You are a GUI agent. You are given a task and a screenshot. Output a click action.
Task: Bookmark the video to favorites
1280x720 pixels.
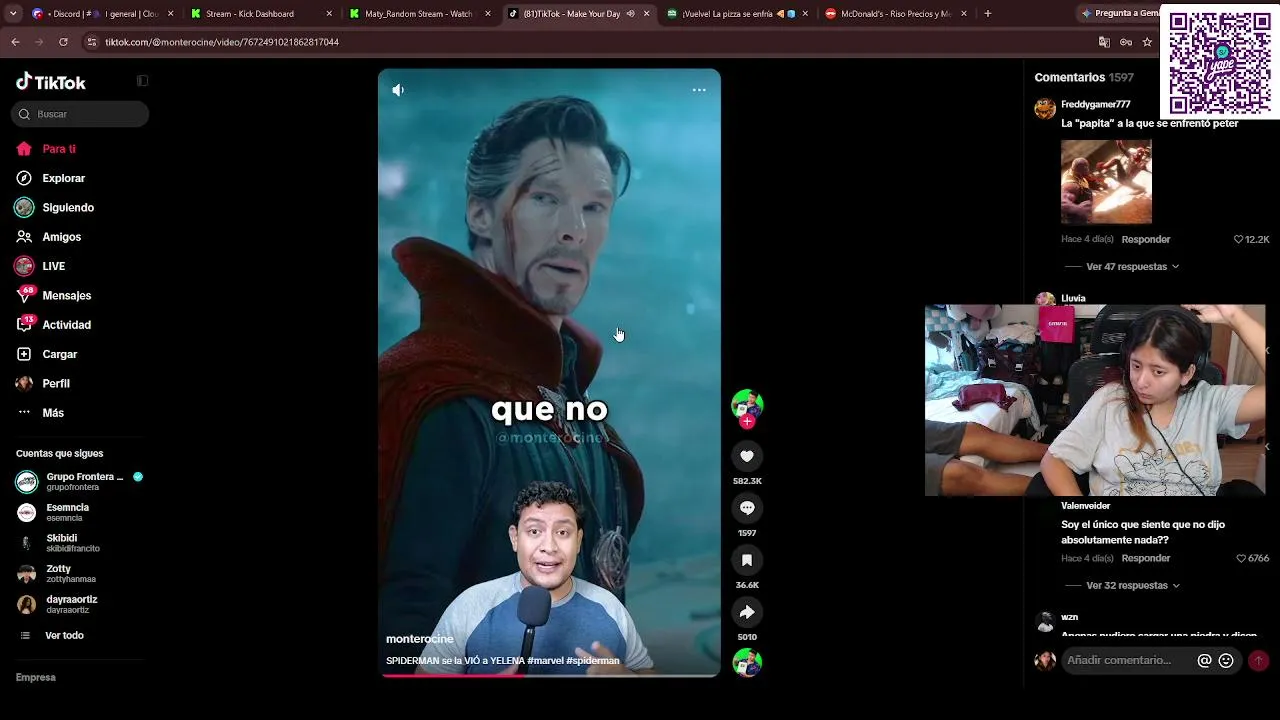click(747, 560)
